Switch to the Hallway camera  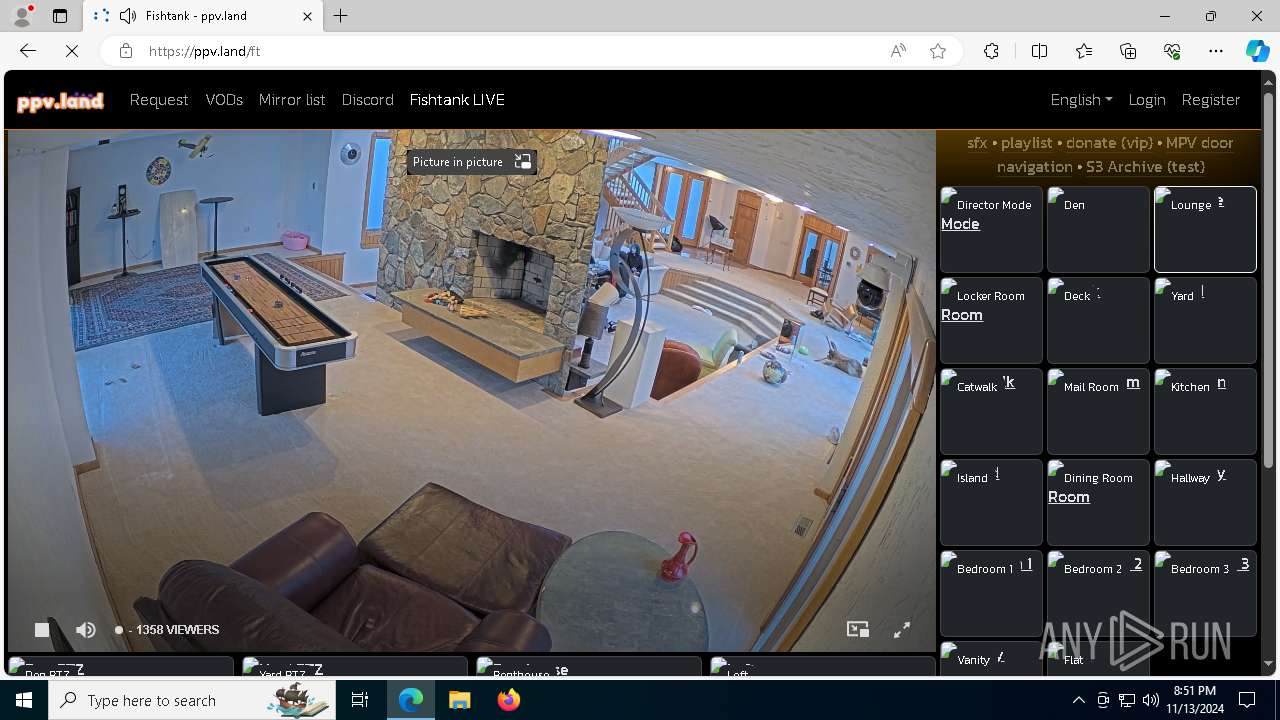(x=1205, y=502)
